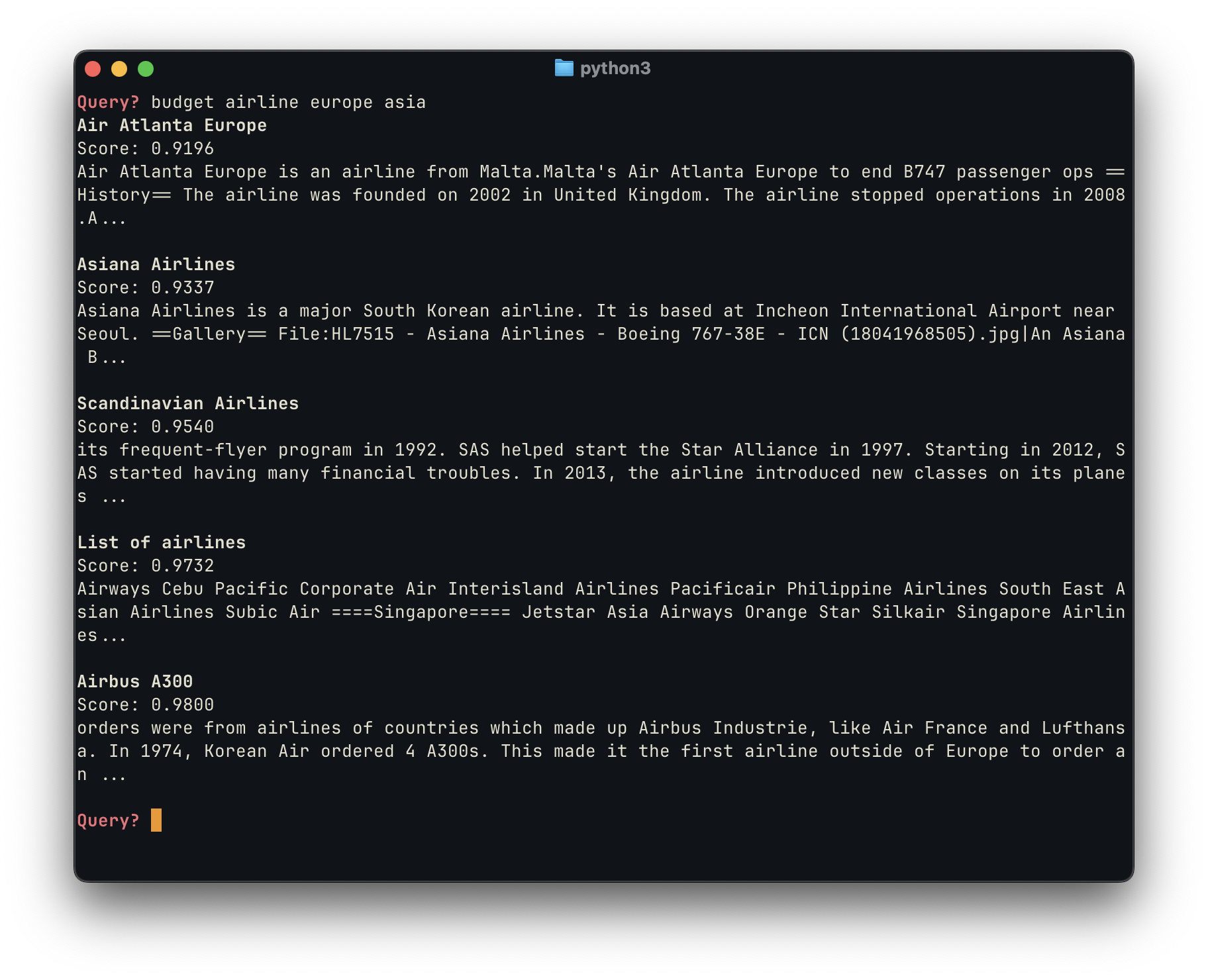This screenshot has width=1208, height=980.
Task: Click the 'Score: 0.9800' line
Action: coord(145,705)
